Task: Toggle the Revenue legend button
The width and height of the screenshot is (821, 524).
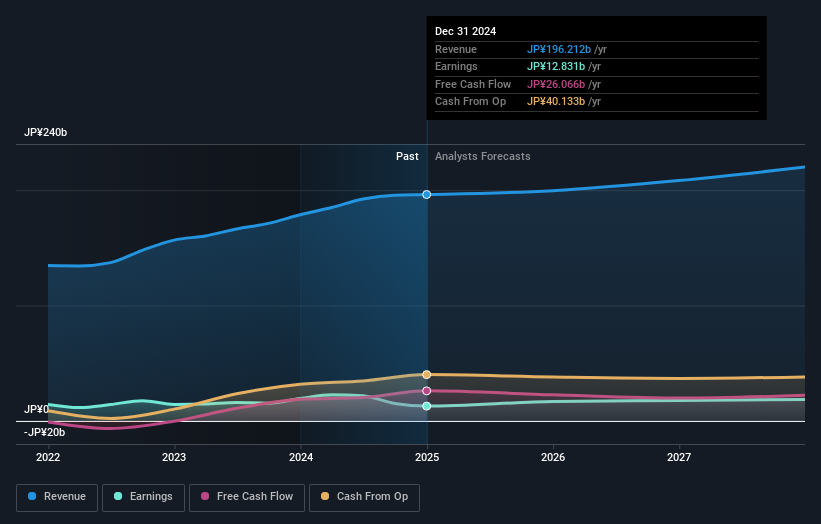Action: point(57,497)
